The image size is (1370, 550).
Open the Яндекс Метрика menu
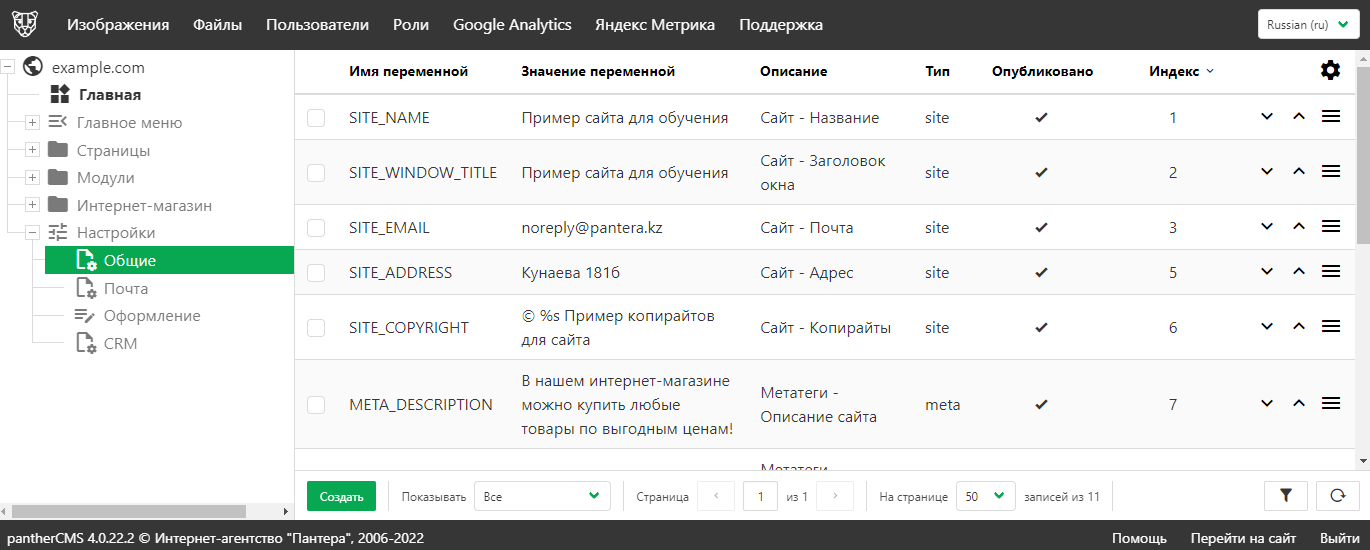(654, 25)
